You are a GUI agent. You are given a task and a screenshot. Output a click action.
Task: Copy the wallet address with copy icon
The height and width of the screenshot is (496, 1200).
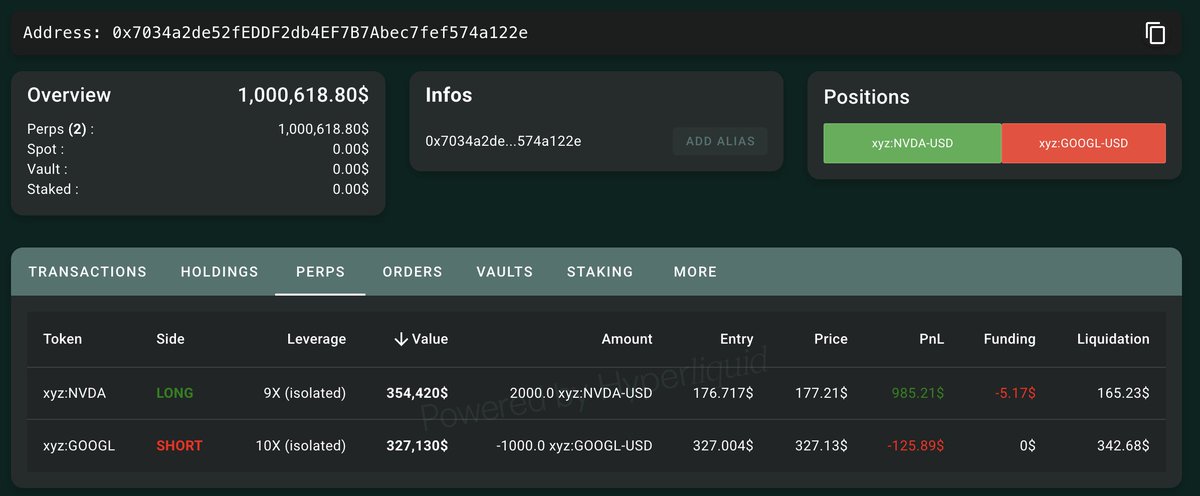click(1155, 33)
